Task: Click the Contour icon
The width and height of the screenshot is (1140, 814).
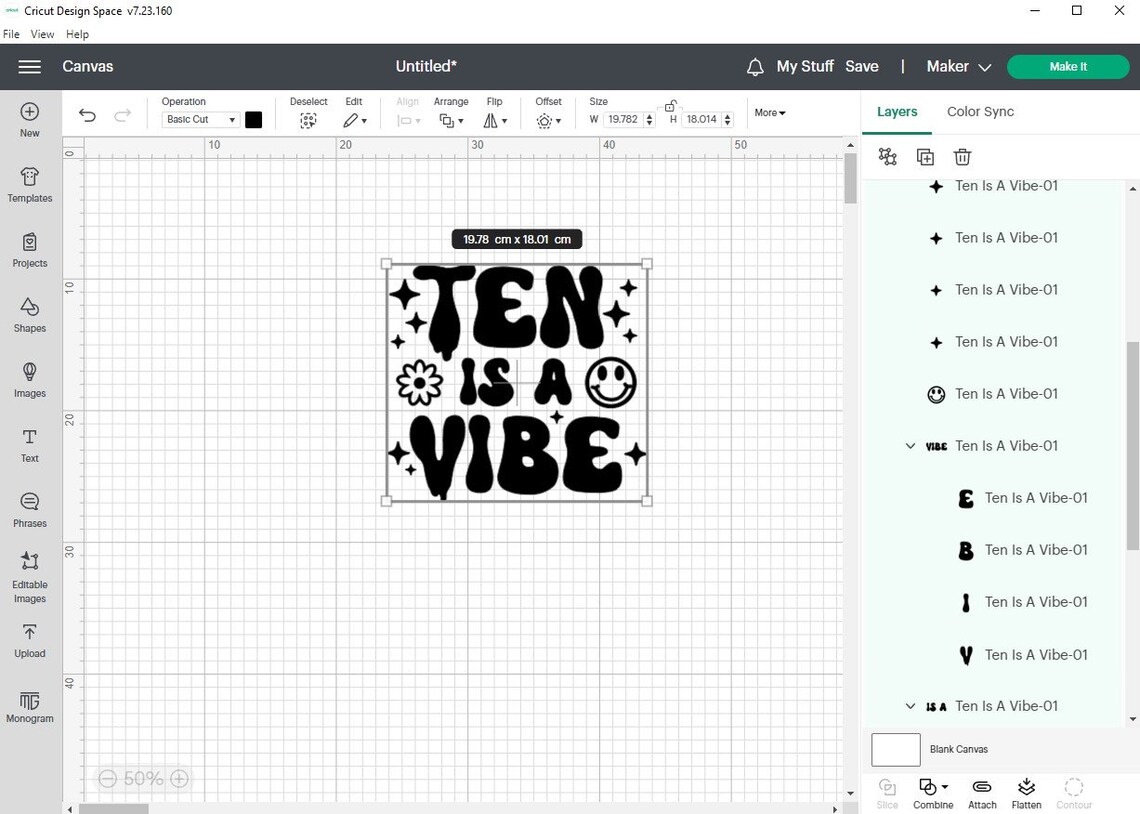Action: (1074, 792)
